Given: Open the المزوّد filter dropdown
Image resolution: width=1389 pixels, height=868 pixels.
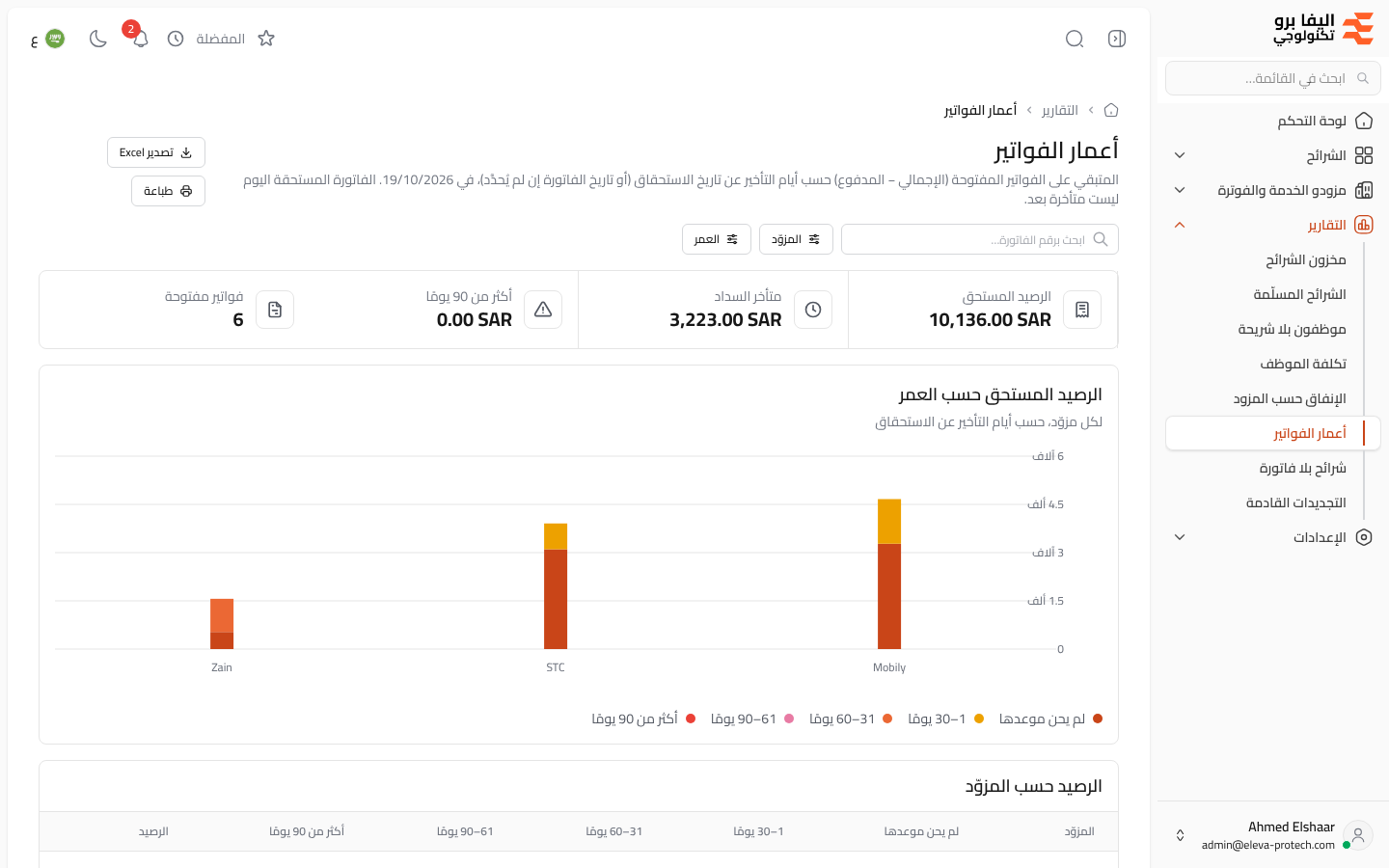Looking at the screenshot, I should [796, 239].
